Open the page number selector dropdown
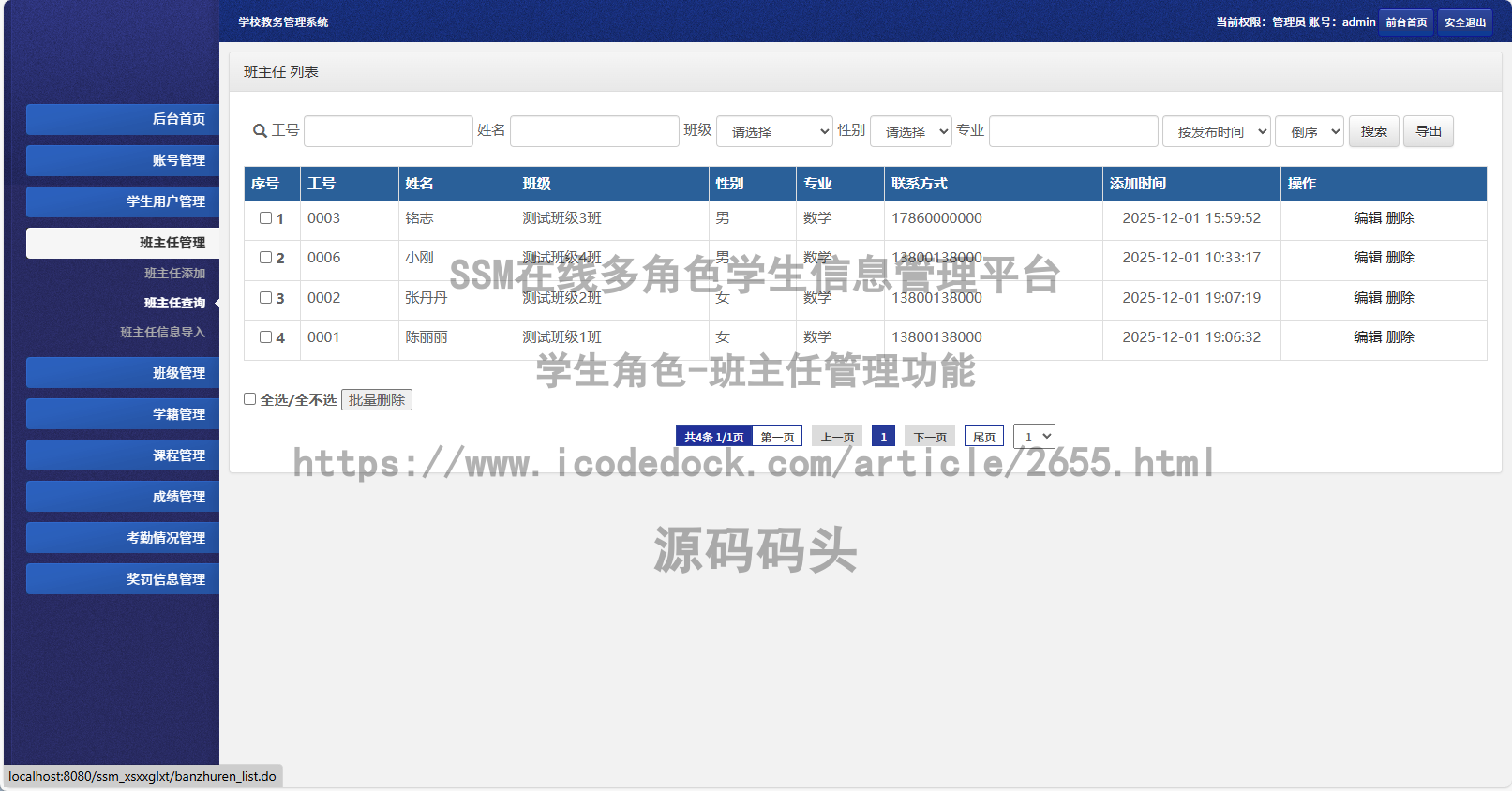Screen dimensions: 1512x791 (x=1034, y=437)
